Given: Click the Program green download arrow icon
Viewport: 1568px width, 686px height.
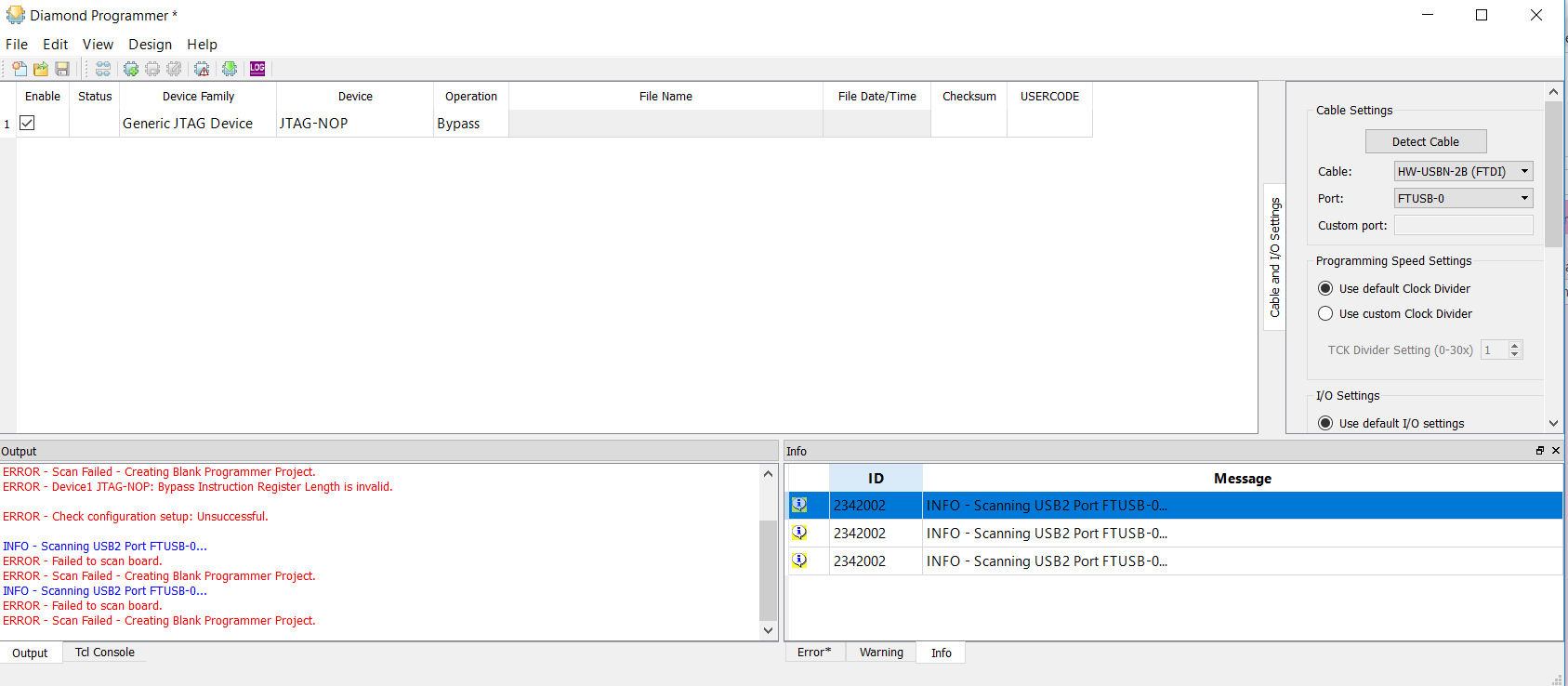Looking at the screenshot, I should click(x=230, y=69).
